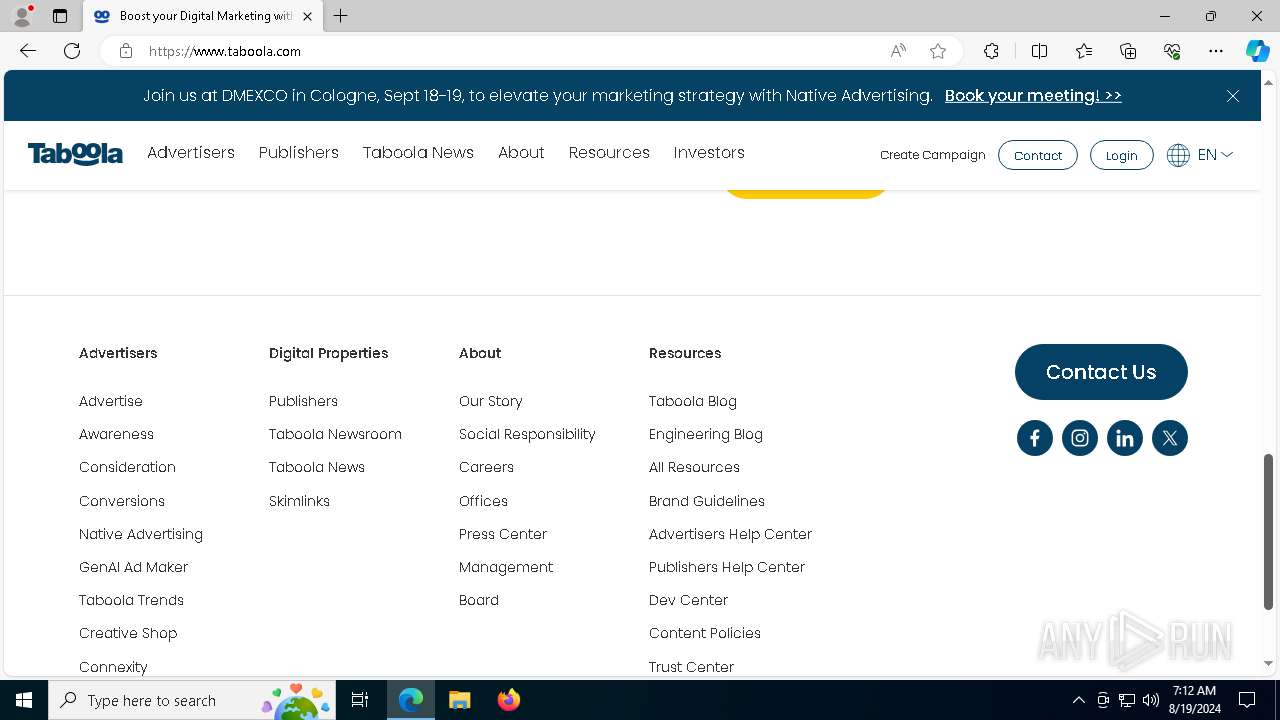Open Content Policies footer link
The image size is (1280, 720).
point(704,633)
